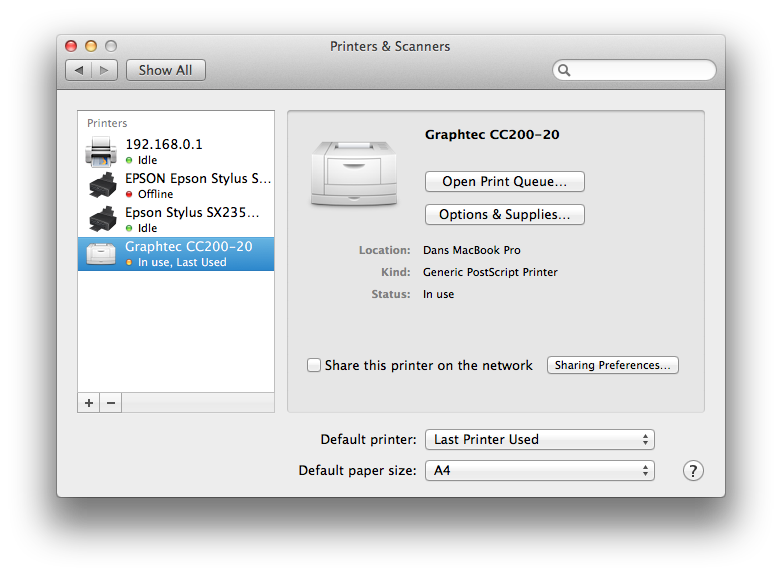The image size is (782, 576).
Task: Click 'In use, Last Used' status text
Action: pyautogui.click(x=182, y=262)
